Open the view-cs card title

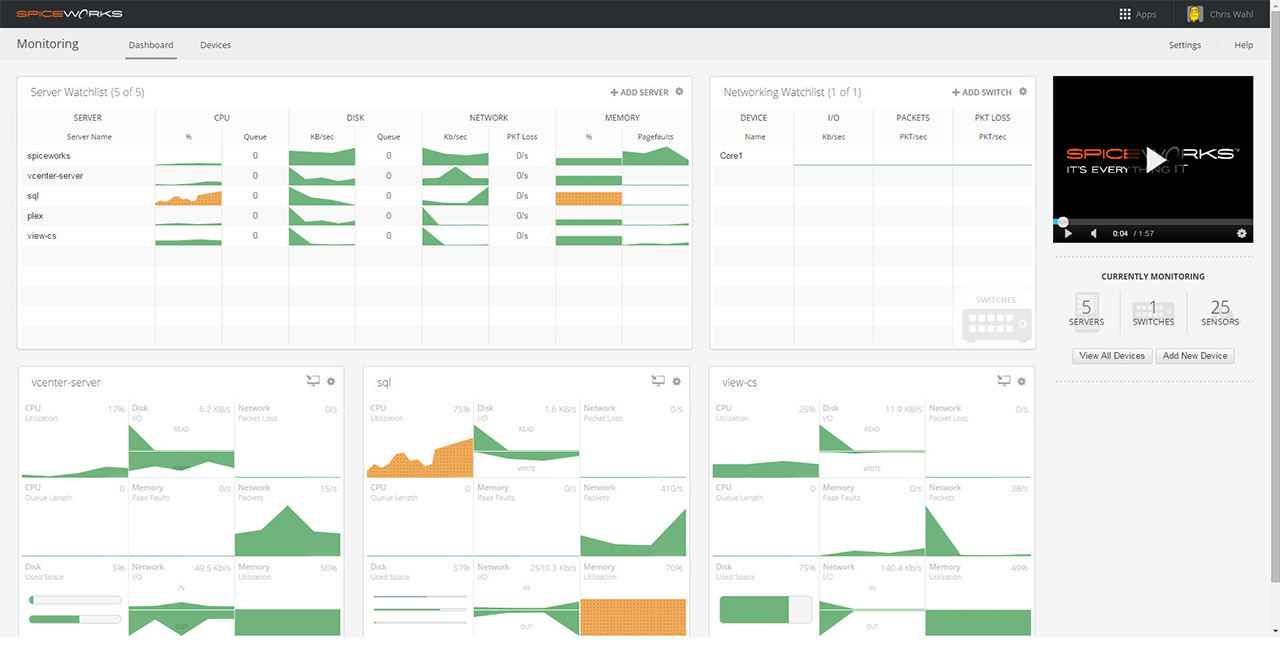(739, 382)
